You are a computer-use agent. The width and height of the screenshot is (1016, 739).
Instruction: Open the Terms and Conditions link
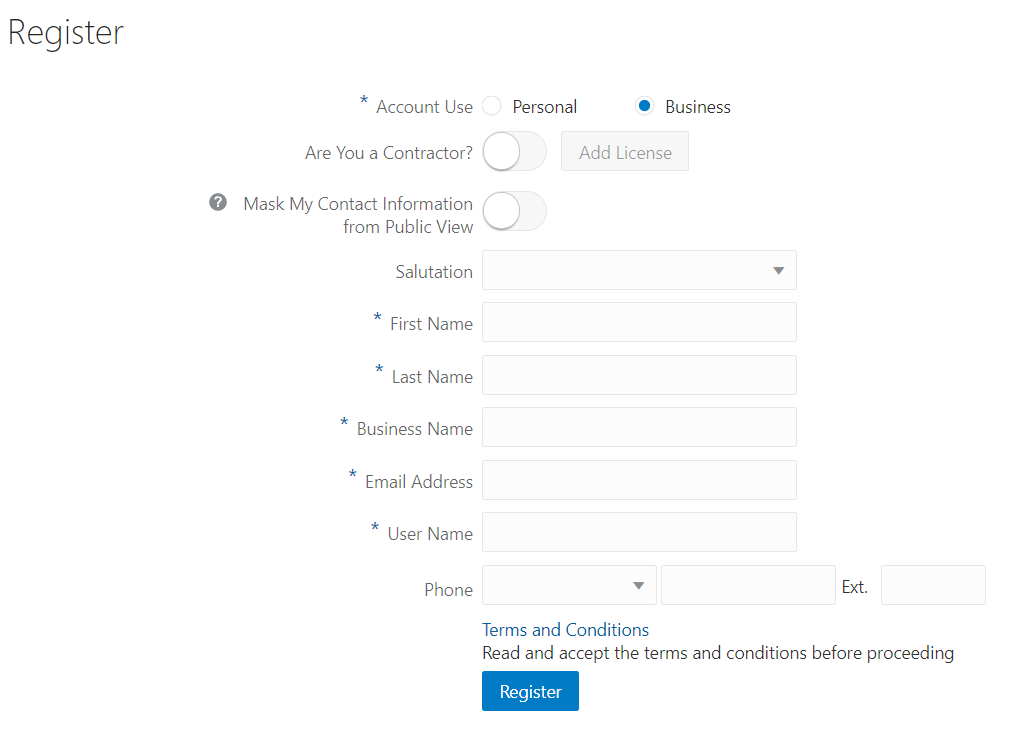click(565, 629)
